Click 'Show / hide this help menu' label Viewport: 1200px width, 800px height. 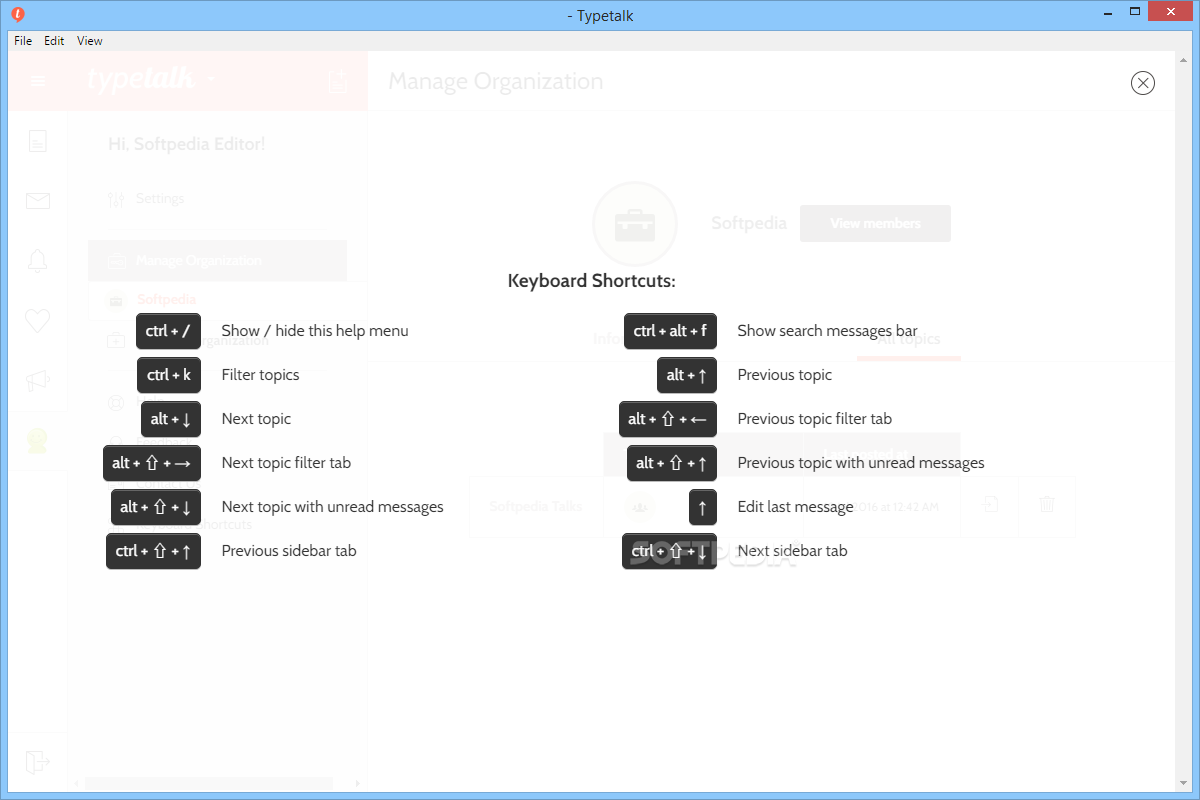click(315, 331)
